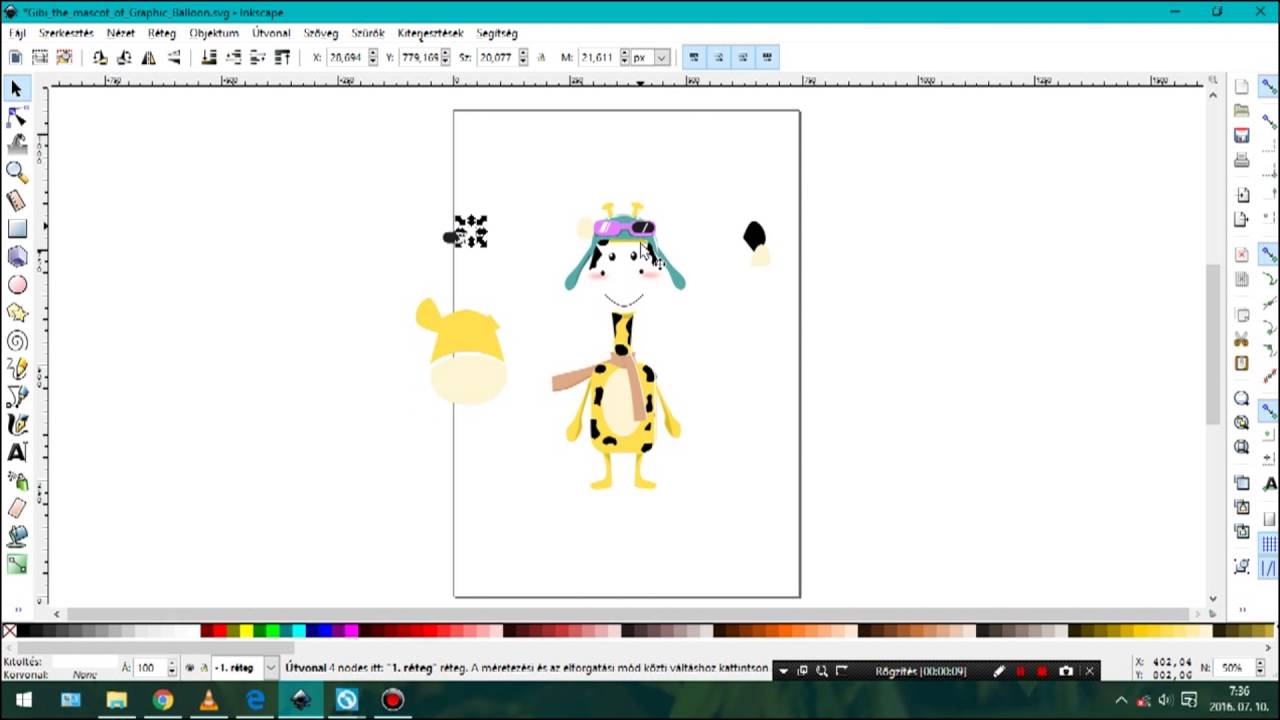Toggle the main snapping enable button

coord(1269,87)
